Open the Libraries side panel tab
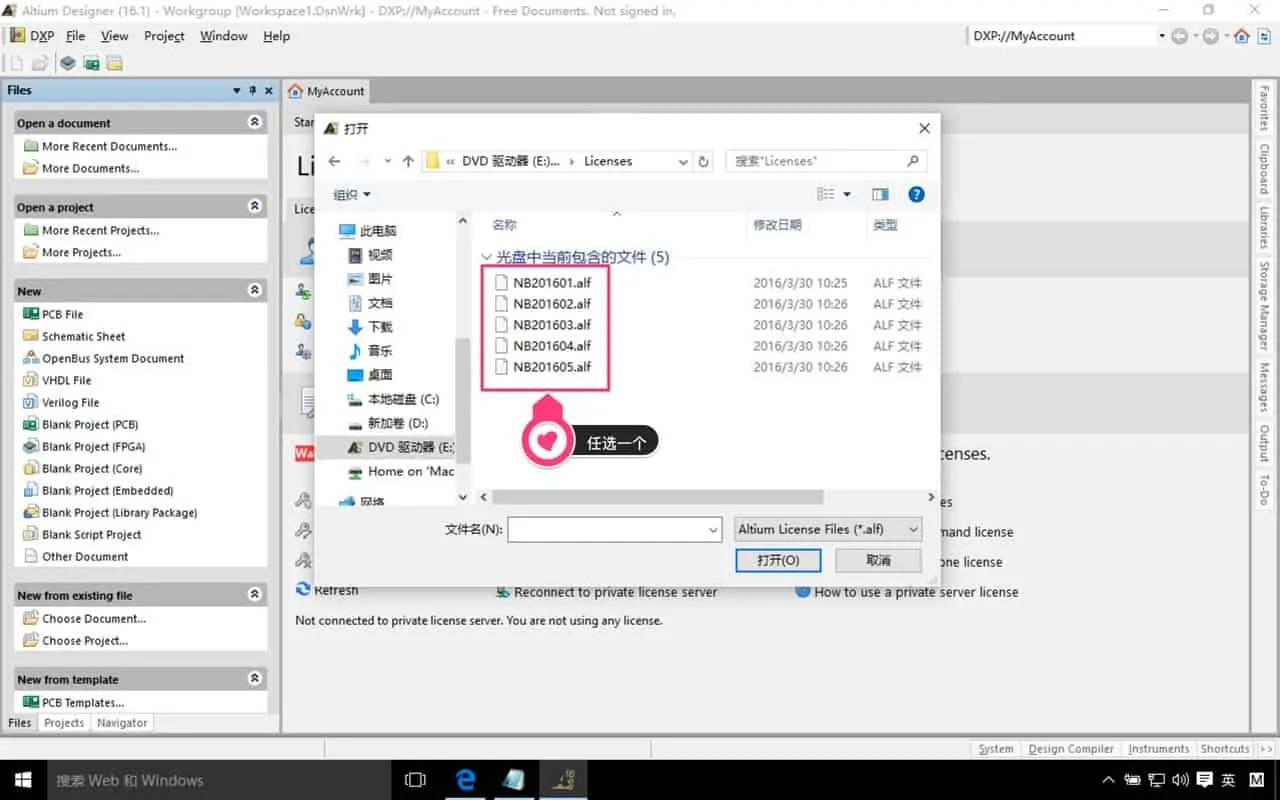 tap(1264, 228)
